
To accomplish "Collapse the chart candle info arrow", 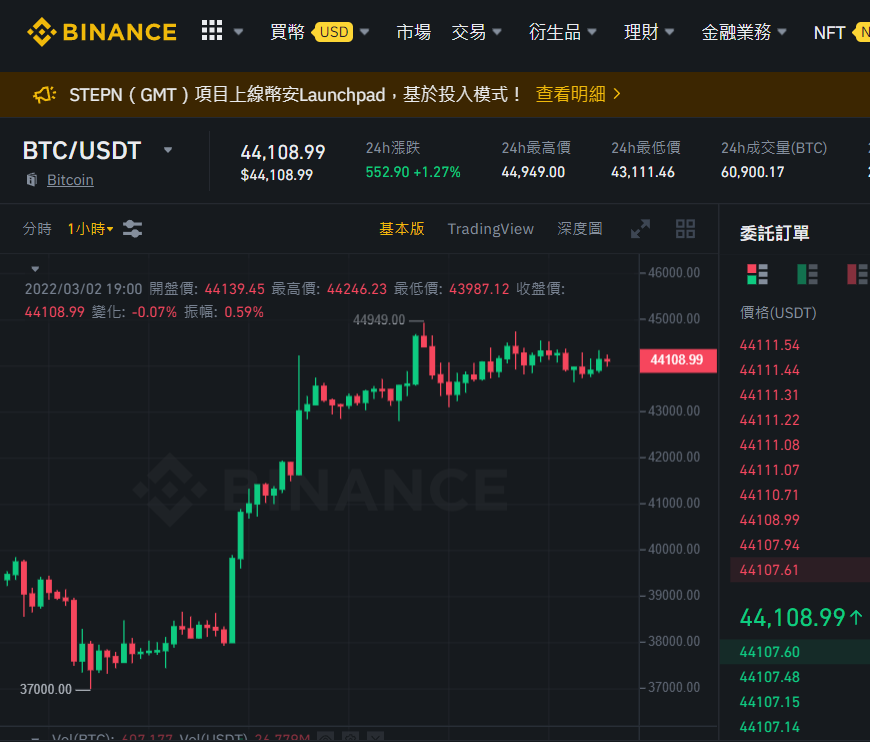I will 35,269.
